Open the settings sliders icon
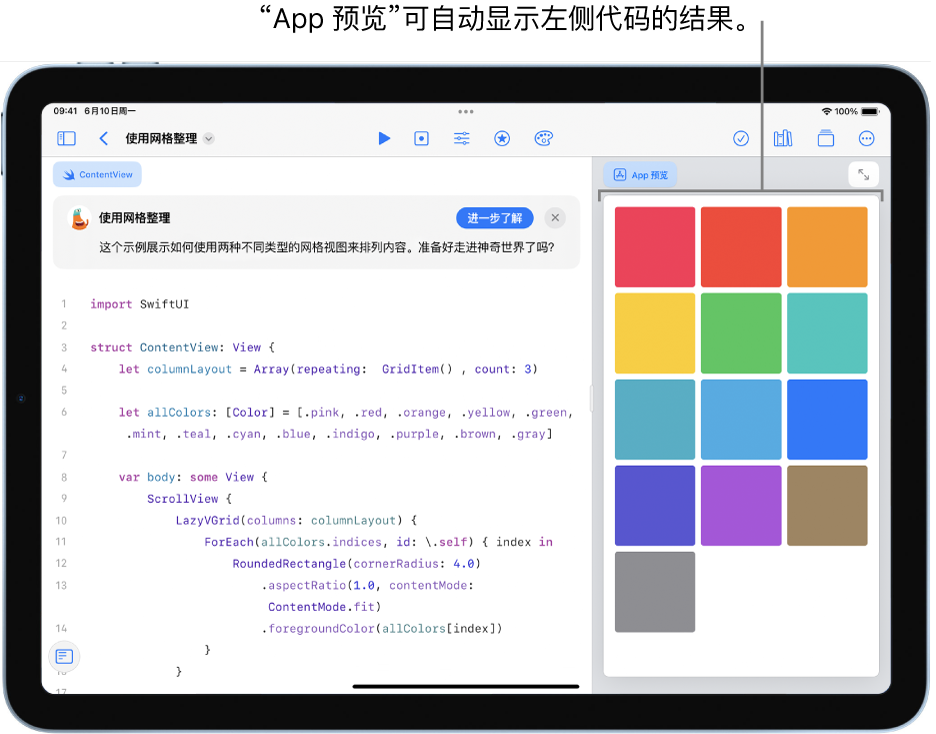Screen dimensions: 936x734 point(461,139)
